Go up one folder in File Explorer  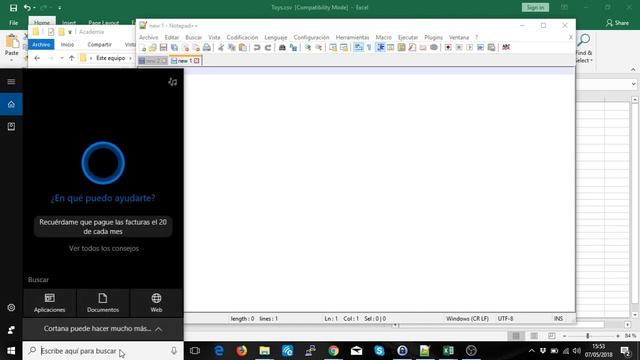(71, 58)
